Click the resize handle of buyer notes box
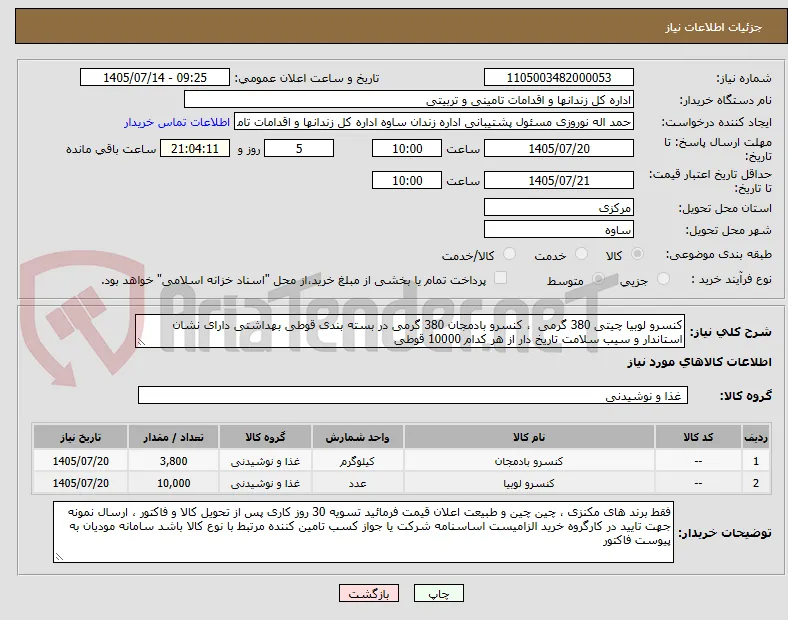This screenshot has height=620, width=788. pyautogui.click(x=59, y=556)
